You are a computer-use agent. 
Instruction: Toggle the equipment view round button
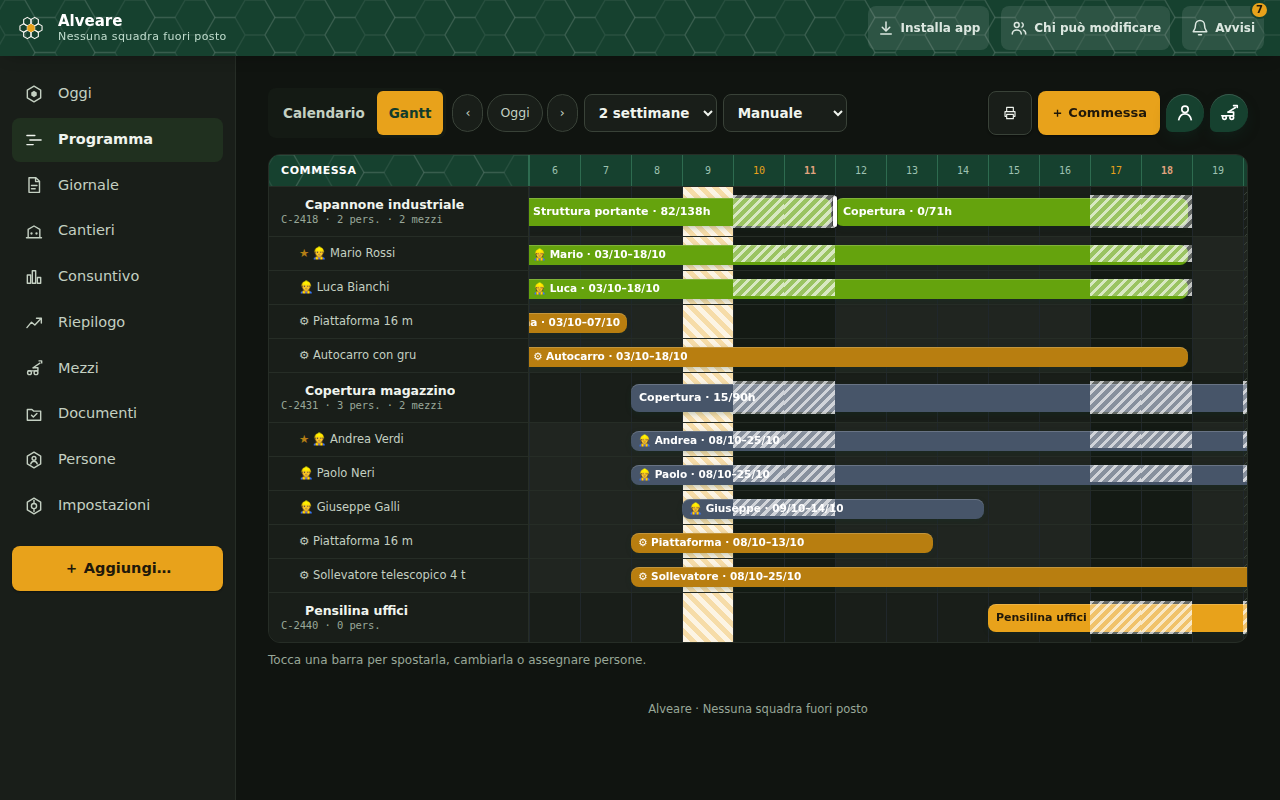[x=1229, y=113]
